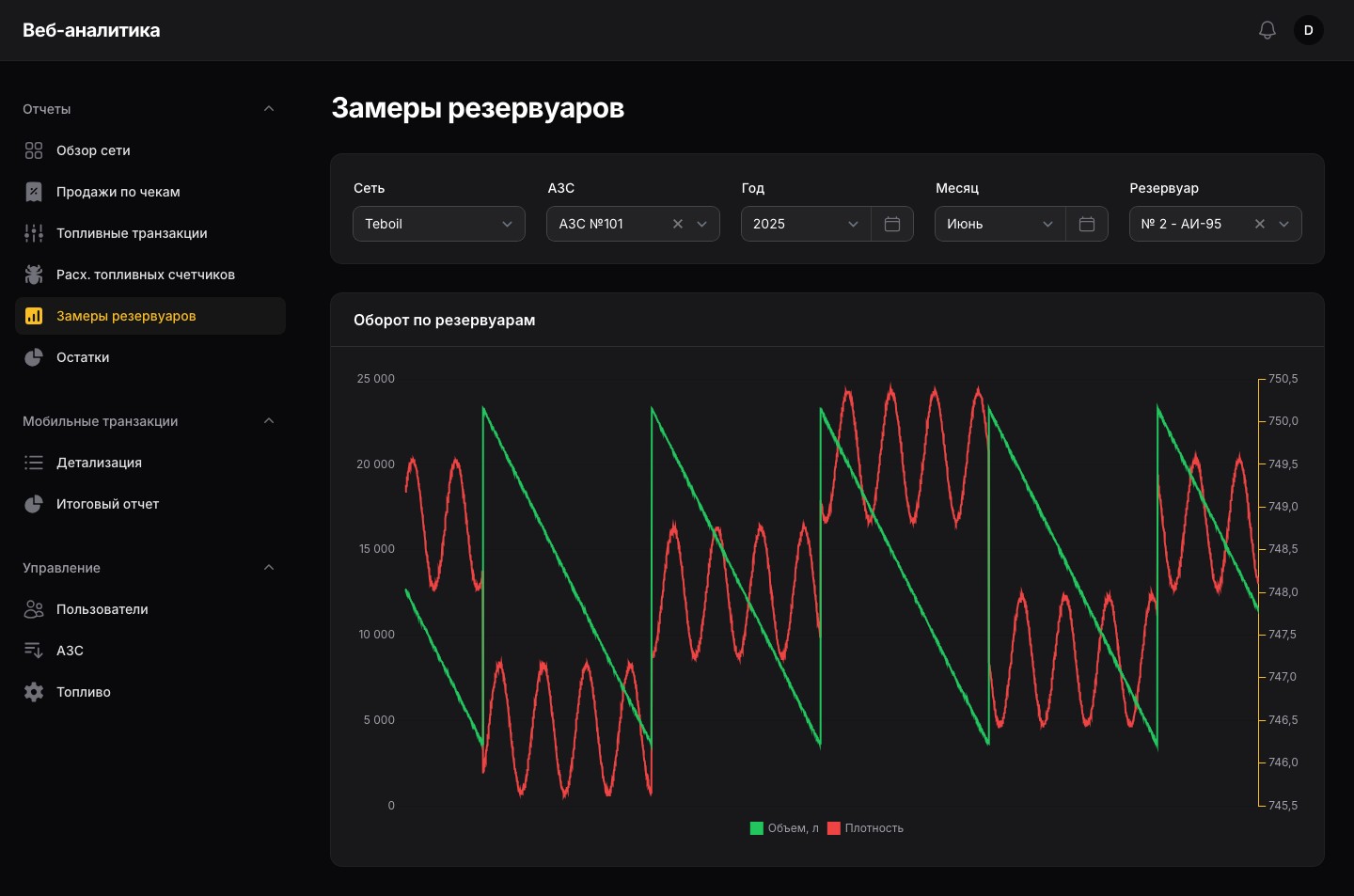Open the notifications bell icon
Image resolution: width=1354 pixels, height=896 pixels.
[1267, 30]
